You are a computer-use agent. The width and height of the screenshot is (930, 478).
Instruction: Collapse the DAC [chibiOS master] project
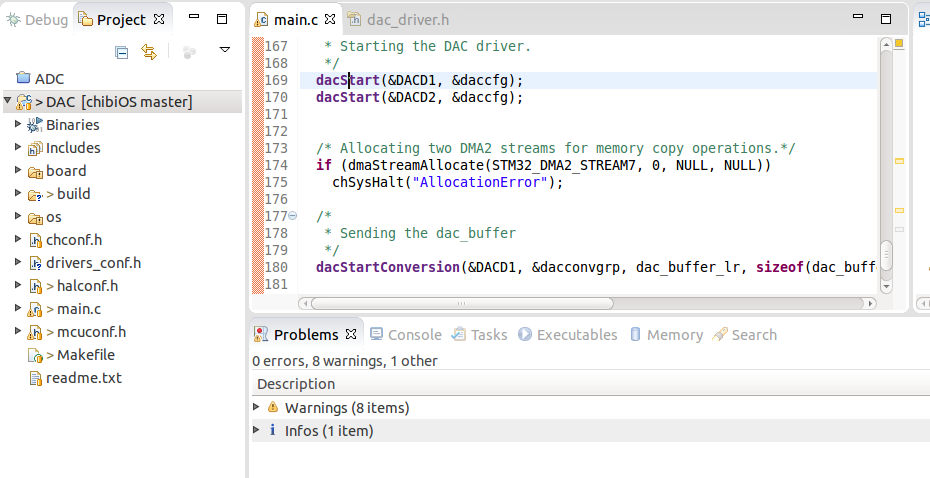(x=8, y=100)
